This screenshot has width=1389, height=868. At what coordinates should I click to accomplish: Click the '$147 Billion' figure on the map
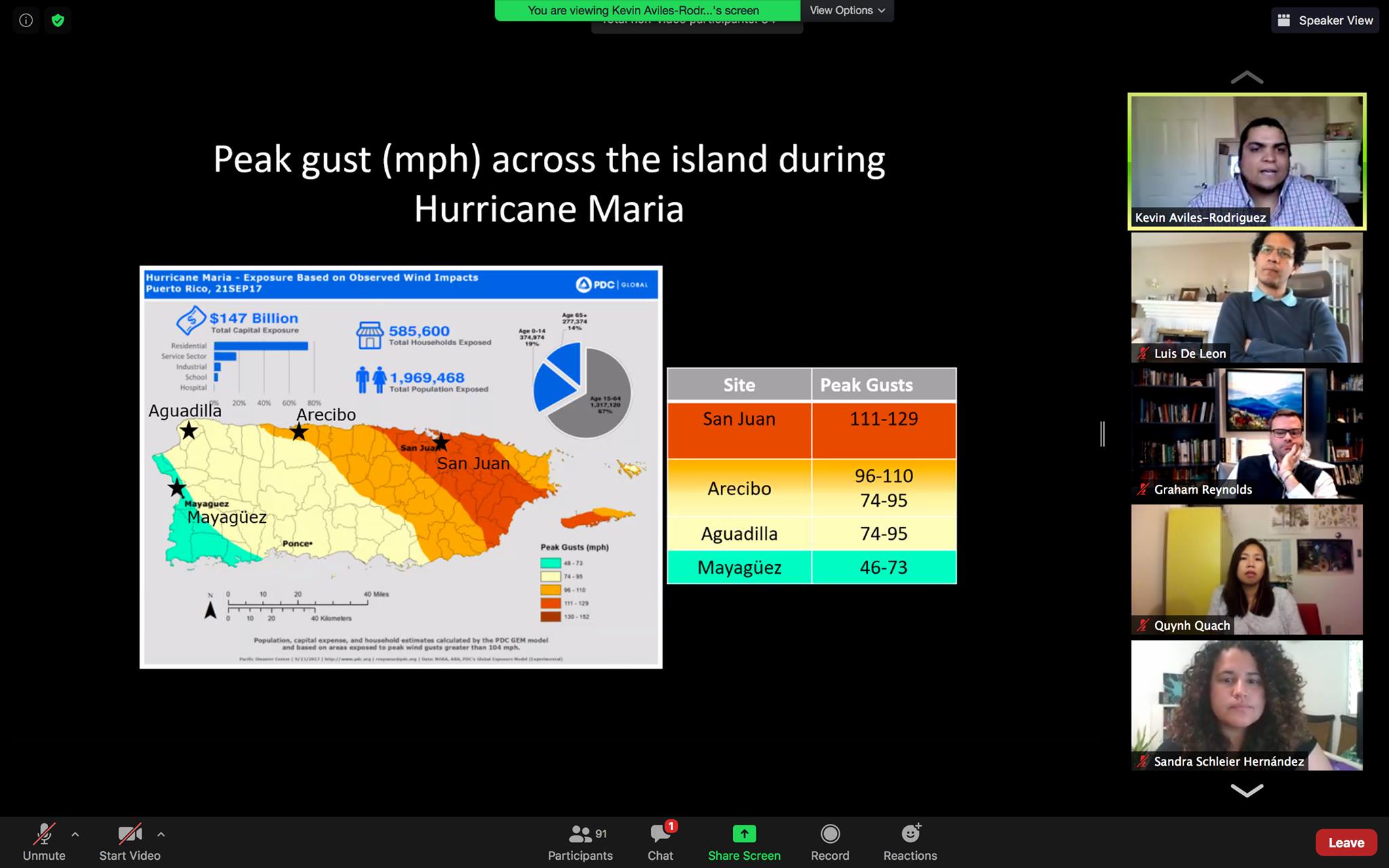[x=254, y=318]
